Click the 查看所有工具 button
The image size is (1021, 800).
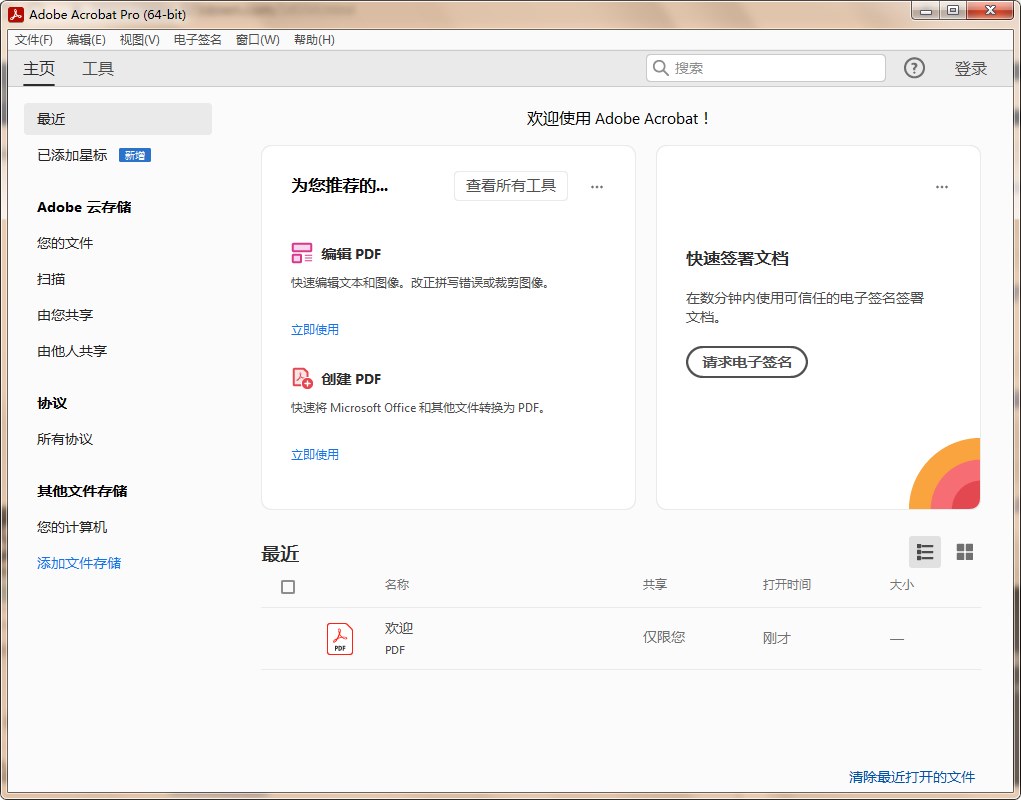(x=511, y=186)
